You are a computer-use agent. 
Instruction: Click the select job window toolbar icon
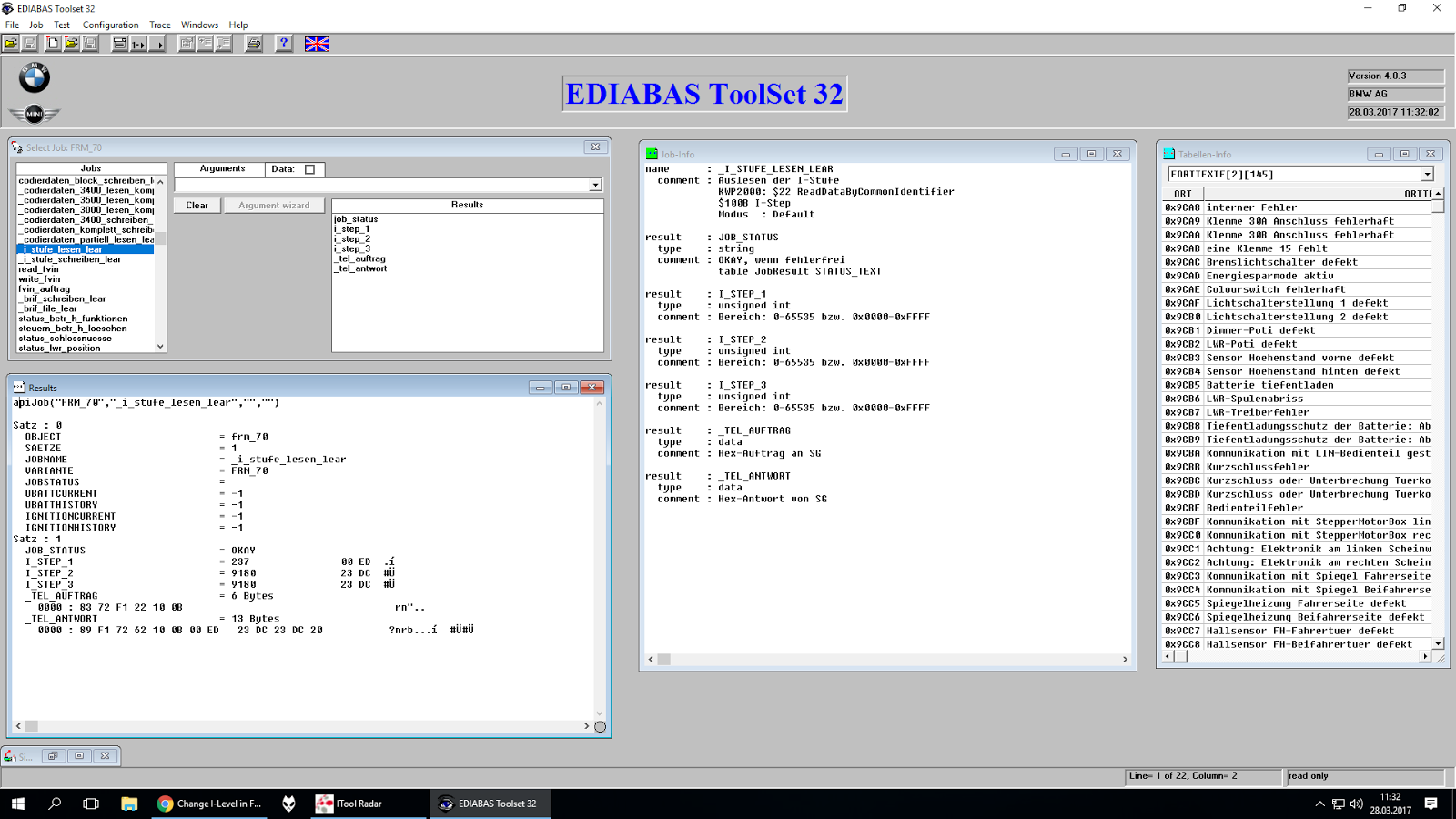tap(119, 44)
